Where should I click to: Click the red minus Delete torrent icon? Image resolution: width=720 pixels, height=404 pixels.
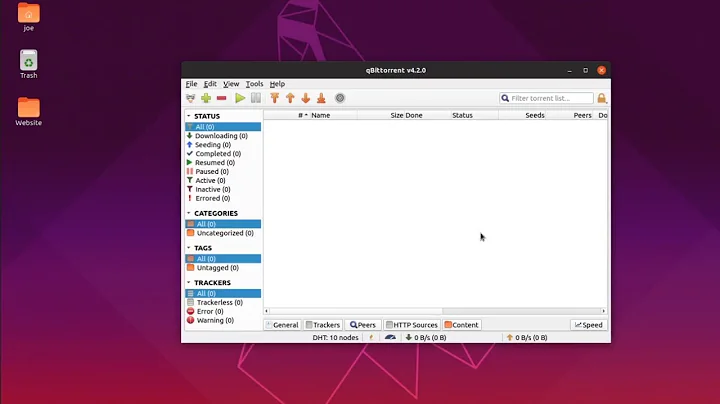click(222, 98)
